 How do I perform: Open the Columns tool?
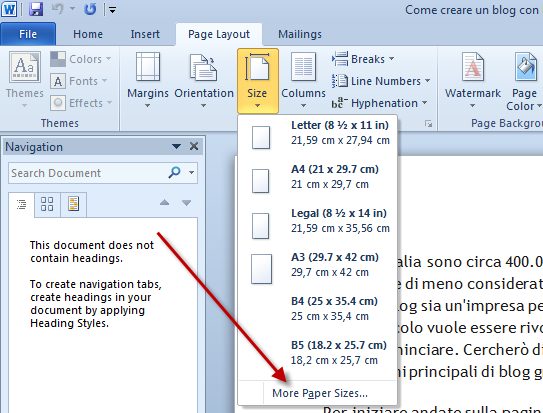[303, 80]
